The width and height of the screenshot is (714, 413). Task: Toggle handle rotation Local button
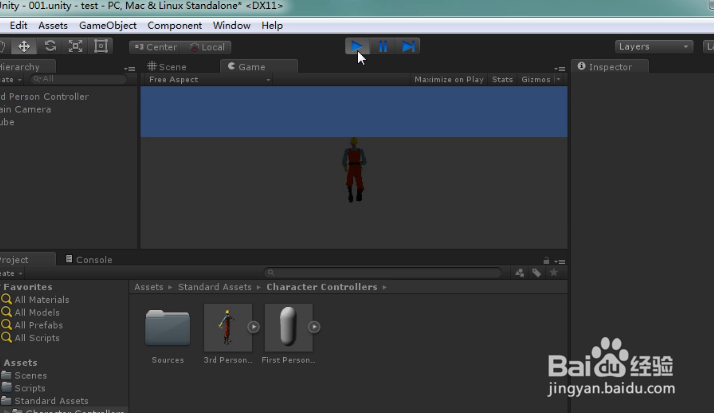point(206,47)
